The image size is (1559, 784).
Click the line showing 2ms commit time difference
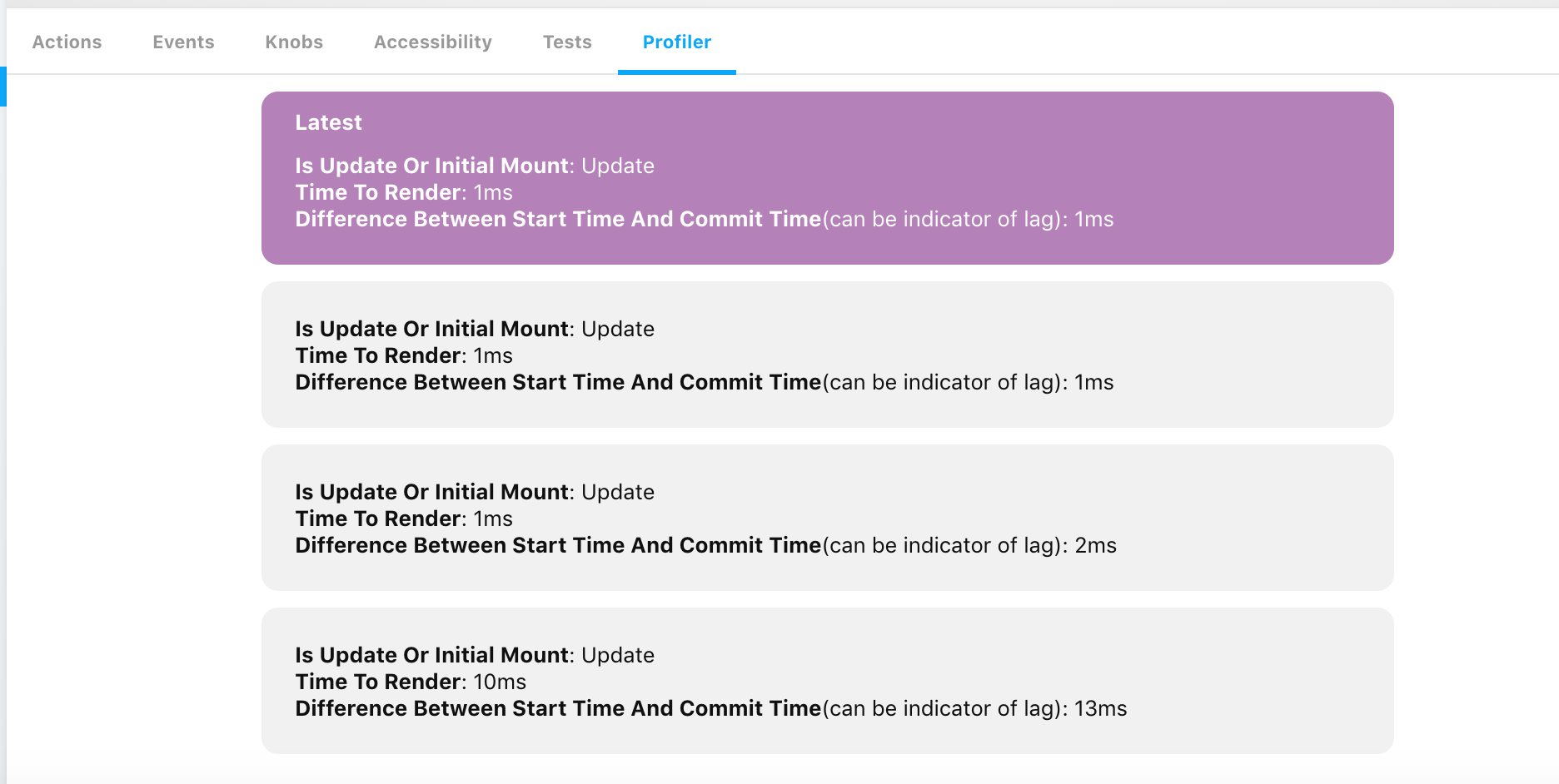705,546
